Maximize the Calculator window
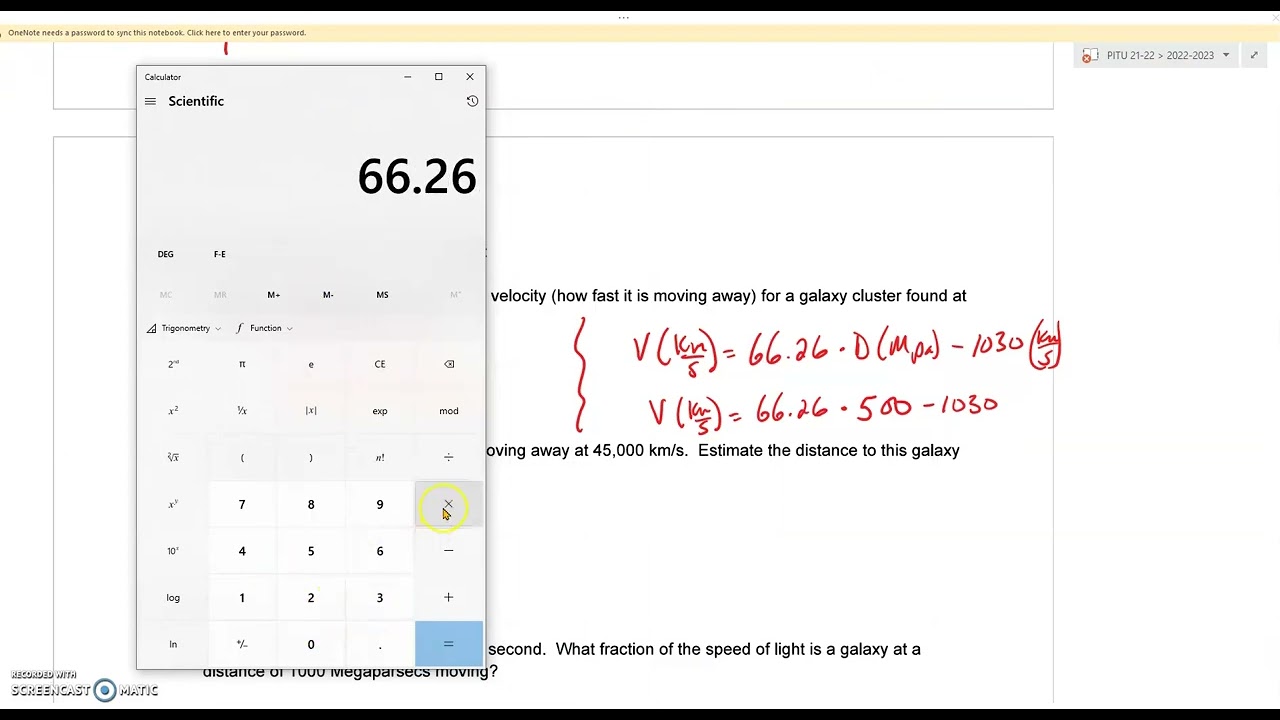 [x=438, y=77]
